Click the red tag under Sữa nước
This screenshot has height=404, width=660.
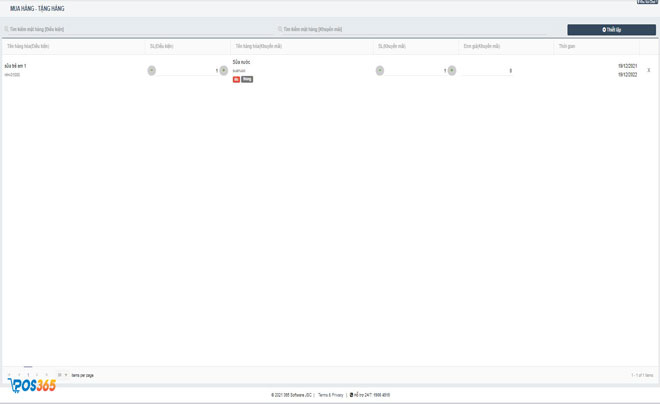point(236,79)
